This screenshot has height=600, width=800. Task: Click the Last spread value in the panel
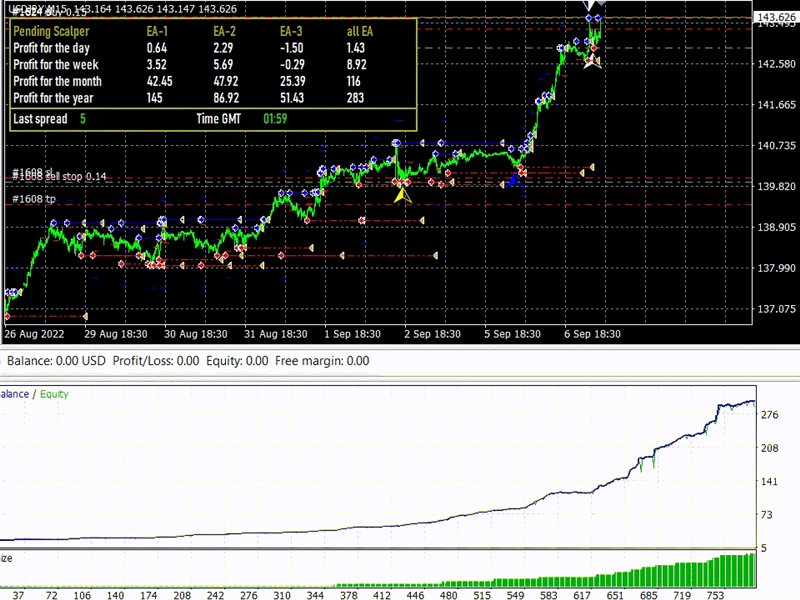83,119
